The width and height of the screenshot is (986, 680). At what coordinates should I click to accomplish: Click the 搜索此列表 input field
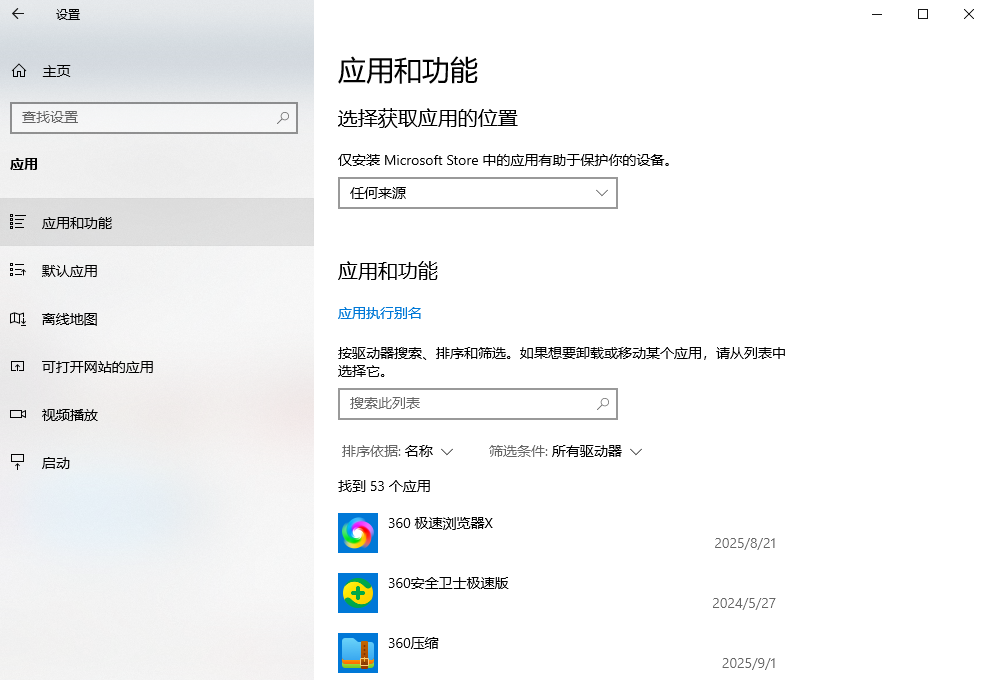(x=465, y=404)
